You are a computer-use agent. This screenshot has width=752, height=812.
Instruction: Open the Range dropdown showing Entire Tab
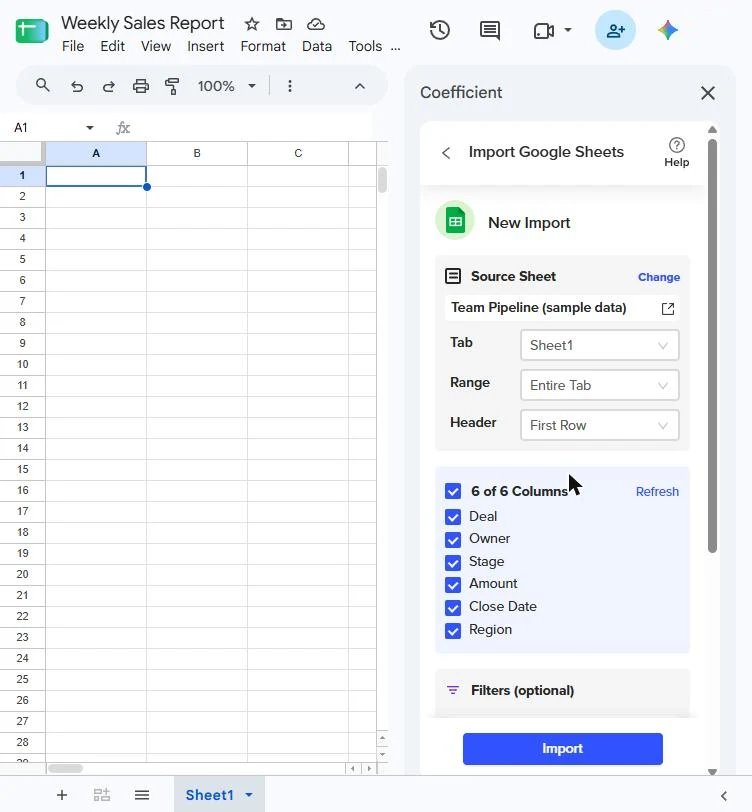[x=600, y=385]
